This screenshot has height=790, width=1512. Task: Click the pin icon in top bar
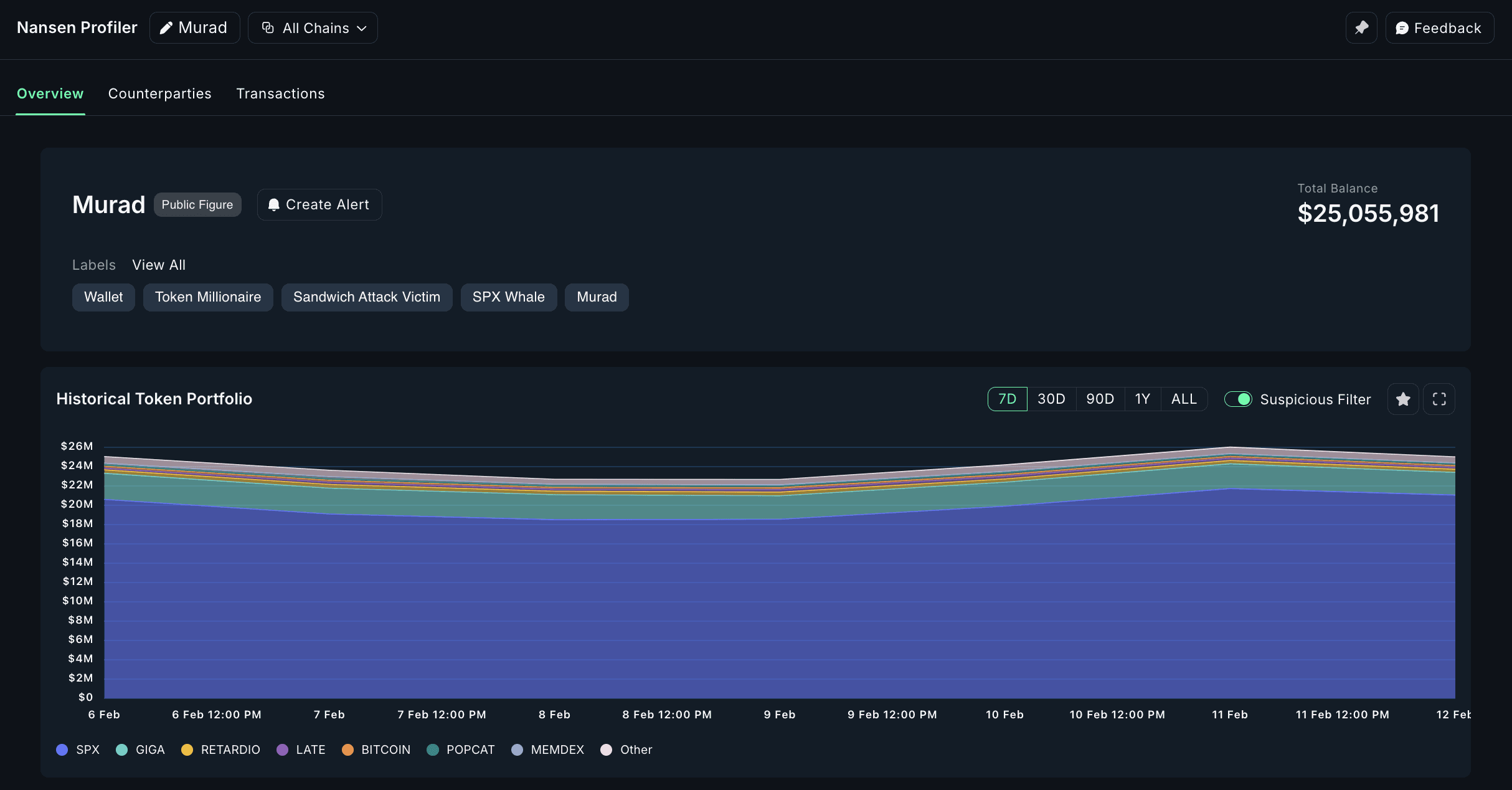click(1361, 28)
